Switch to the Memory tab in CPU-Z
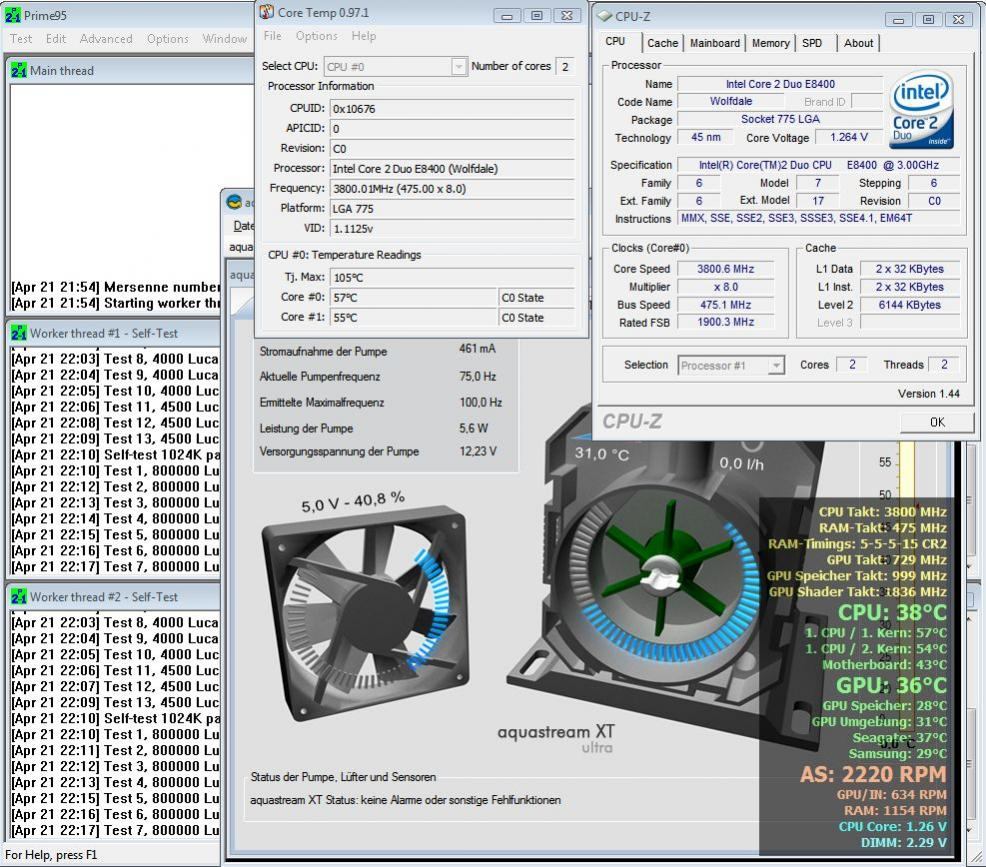 (770, 43)
